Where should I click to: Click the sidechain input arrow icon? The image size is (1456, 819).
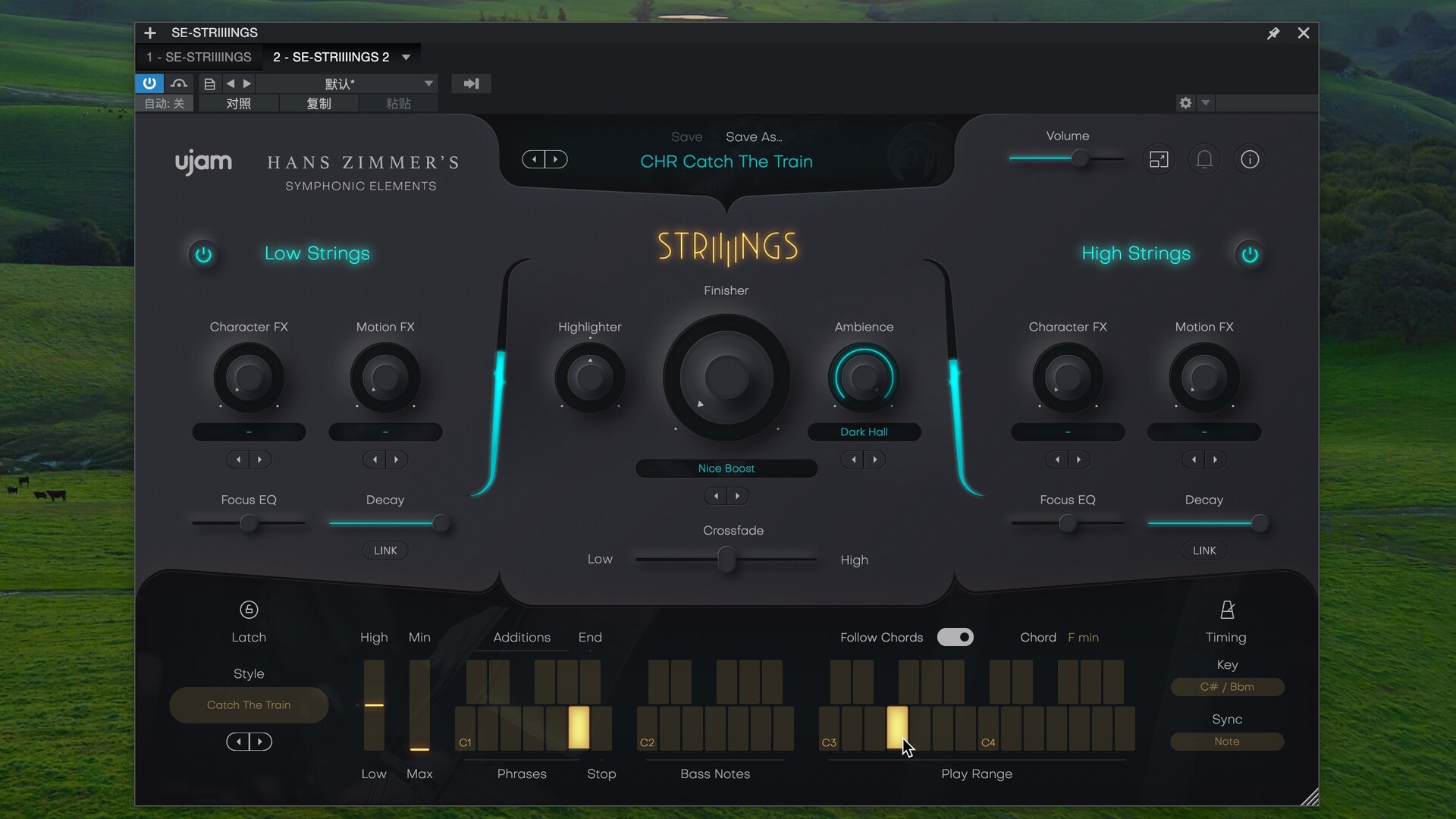[x=471, y=83]
